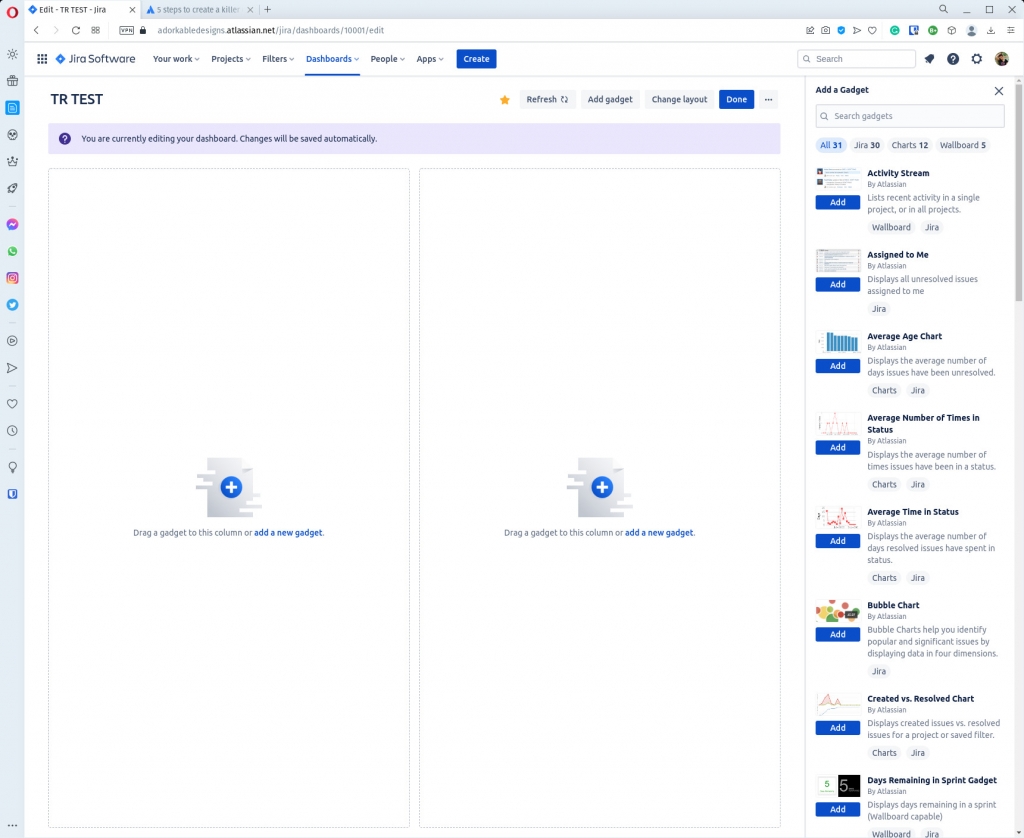Open the Projects dropdown menu
The height and width of the screenshot is (838, 1024).
pos(230,59)
